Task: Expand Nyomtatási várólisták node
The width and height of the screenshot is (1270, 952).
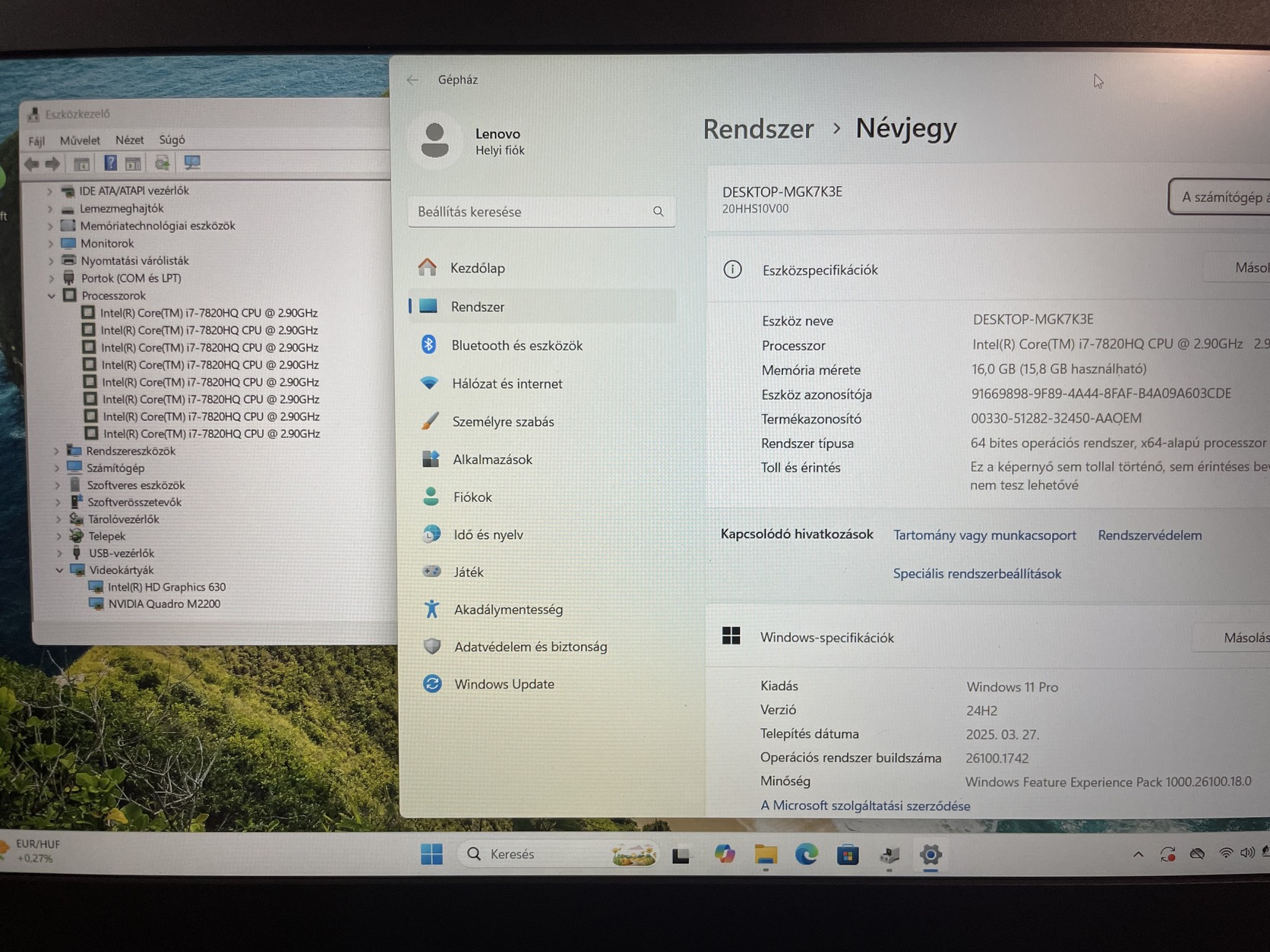Action: pos(52,261)
